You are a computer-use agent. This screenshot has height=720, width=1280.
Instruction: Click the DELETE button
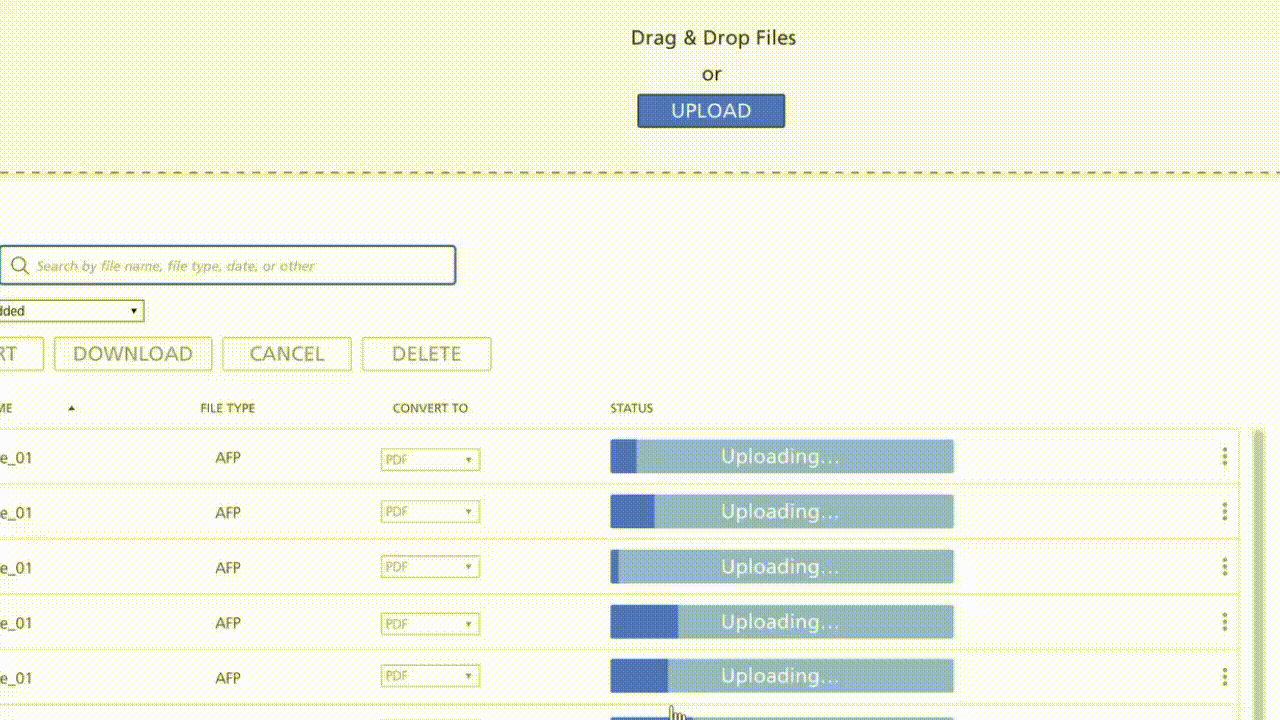[426, 354]
